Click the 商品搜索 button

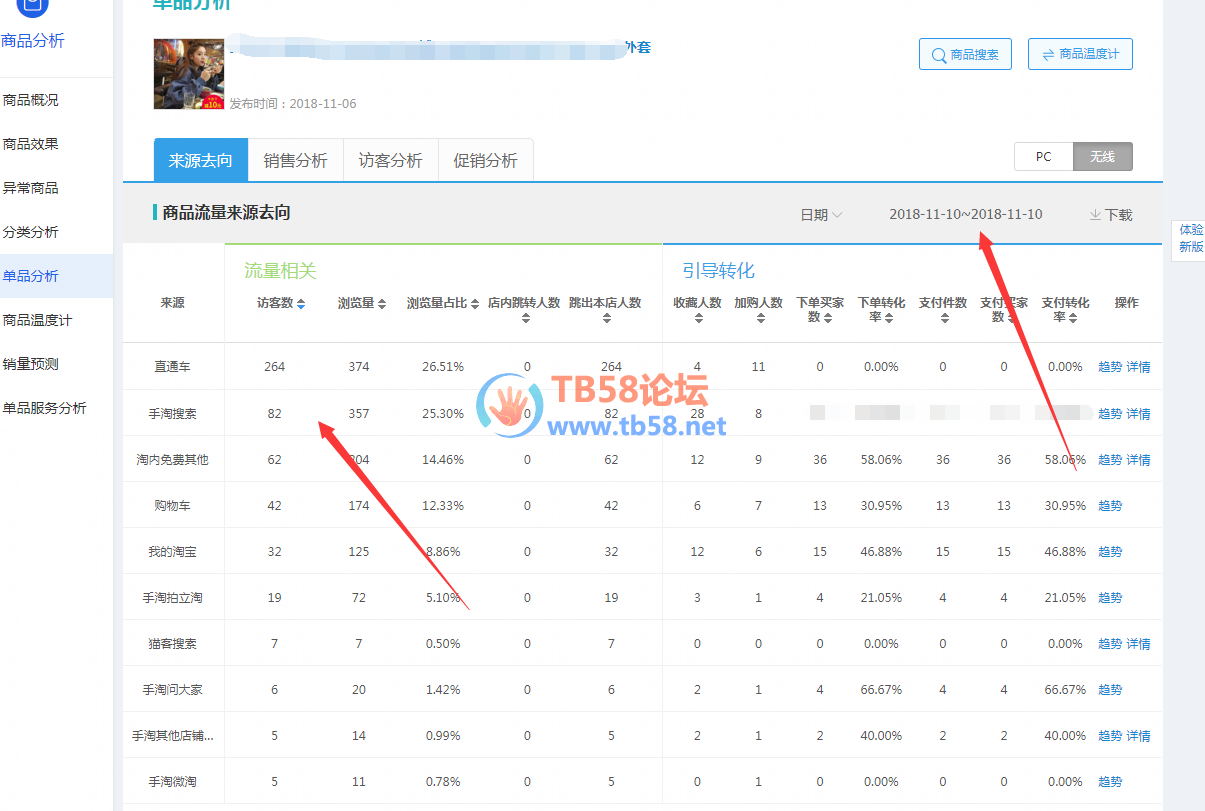pyautogui.click(x=965, y=54)
